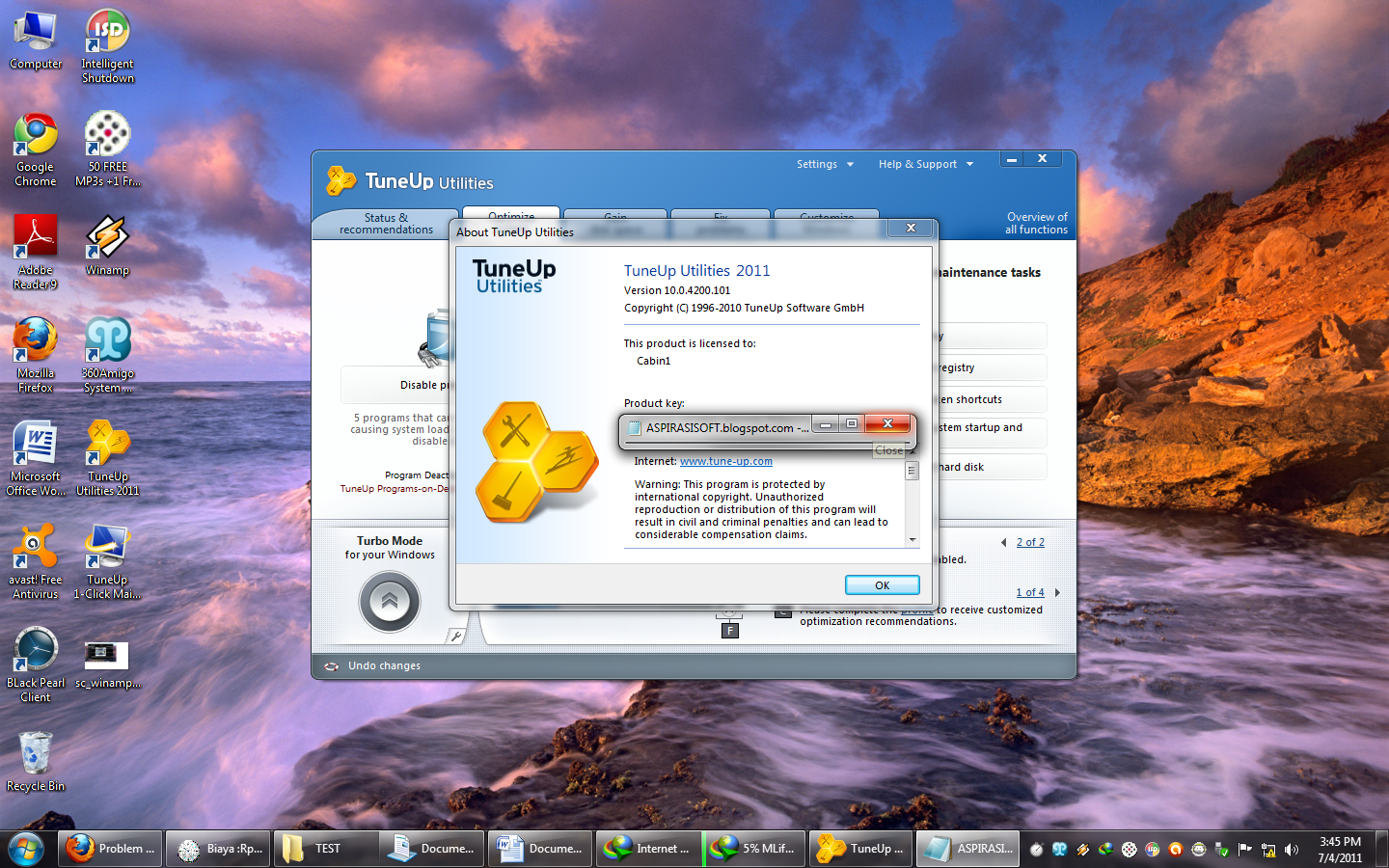
Task: Launch Winamp from the desktop
Action: pyautogui.click(x=107, y=246)
